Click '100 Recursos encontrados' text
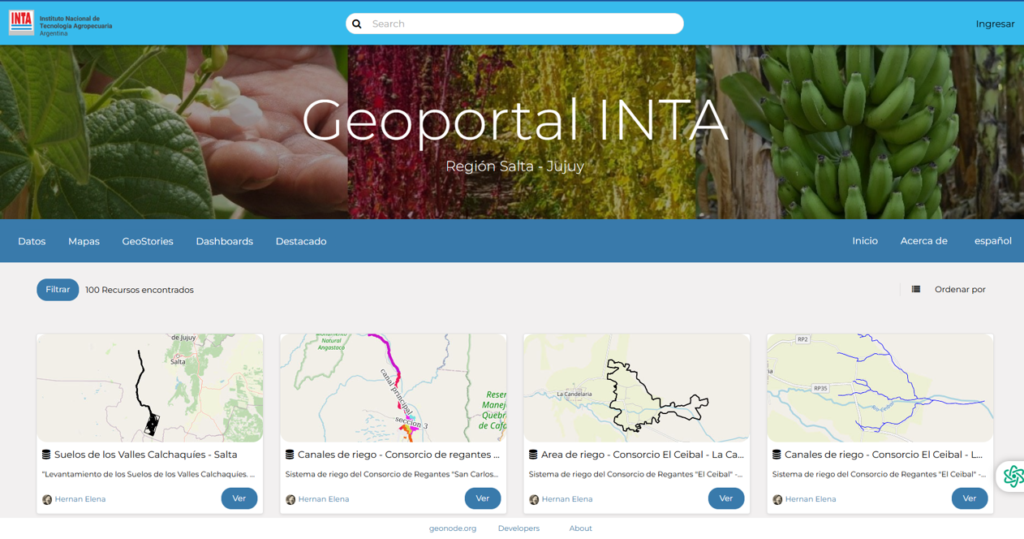Screen dimensions: 1024x539 coord(139,290)
